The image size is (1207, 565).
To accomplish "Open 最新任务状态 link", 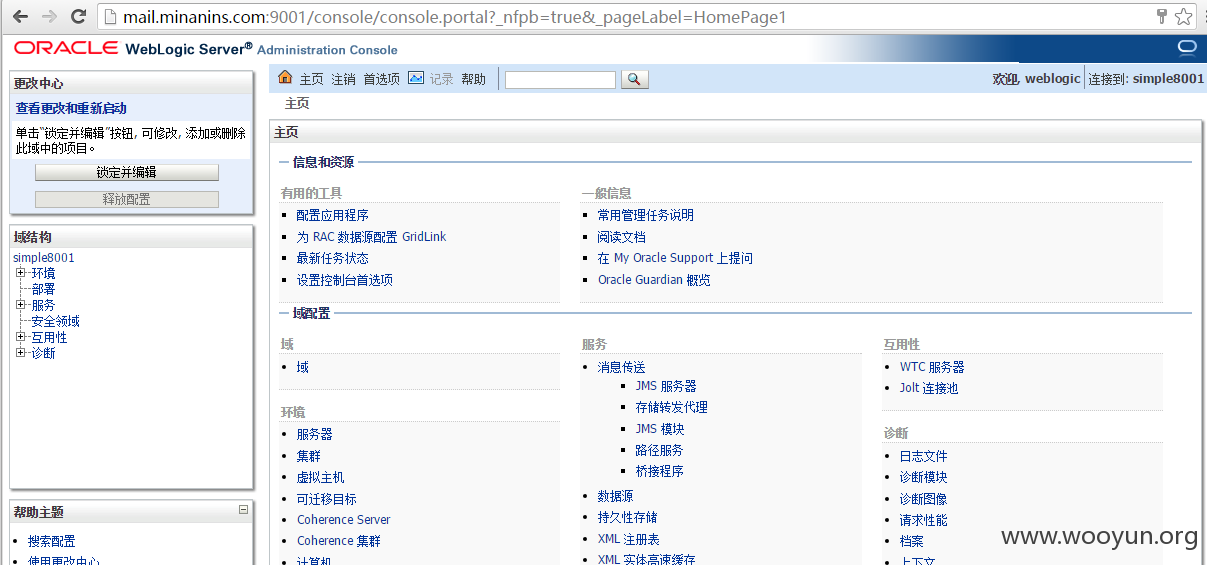I will [x=333, y=258].
